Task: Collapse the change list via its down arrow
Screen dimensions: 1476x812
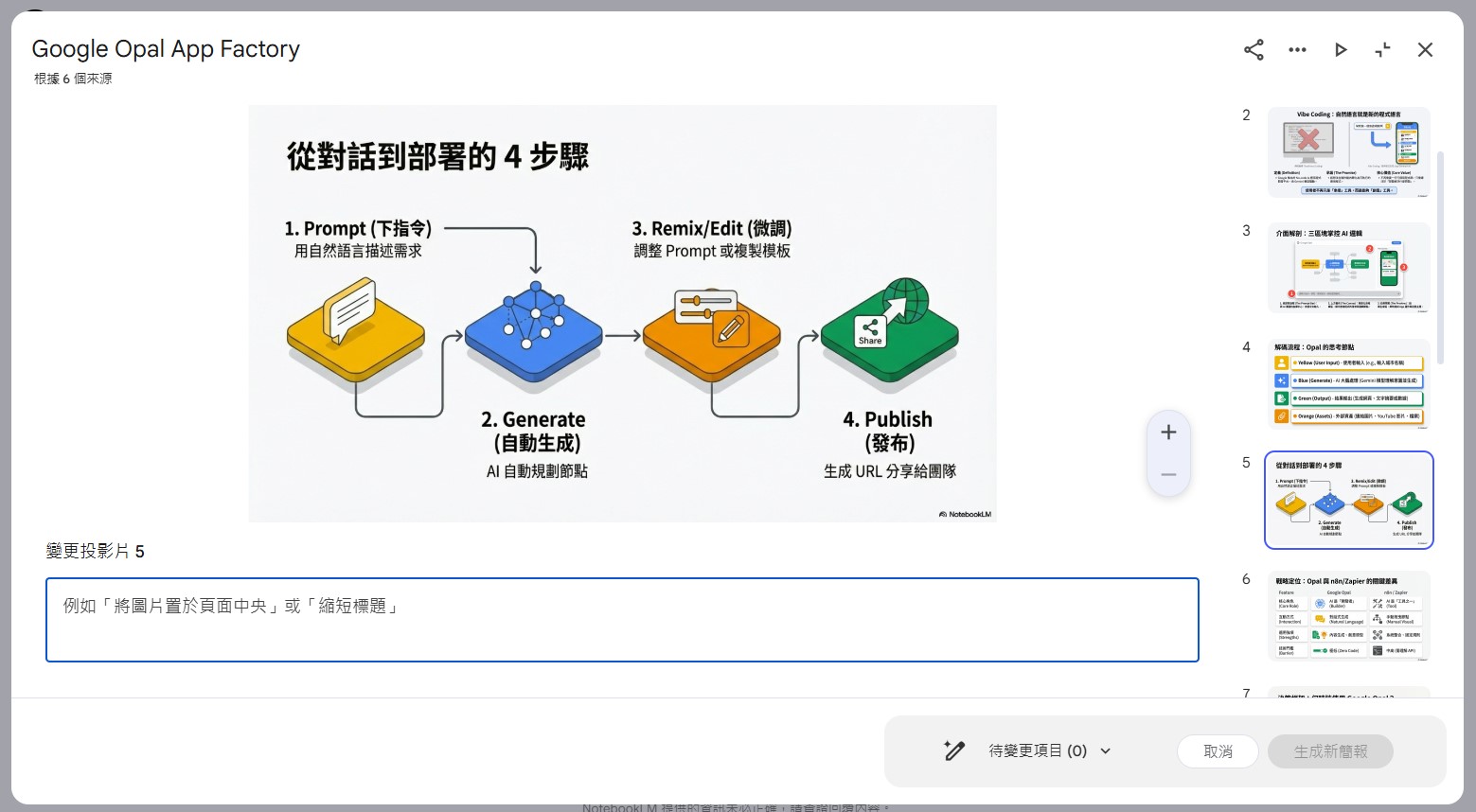Action: pos(1105,750)
